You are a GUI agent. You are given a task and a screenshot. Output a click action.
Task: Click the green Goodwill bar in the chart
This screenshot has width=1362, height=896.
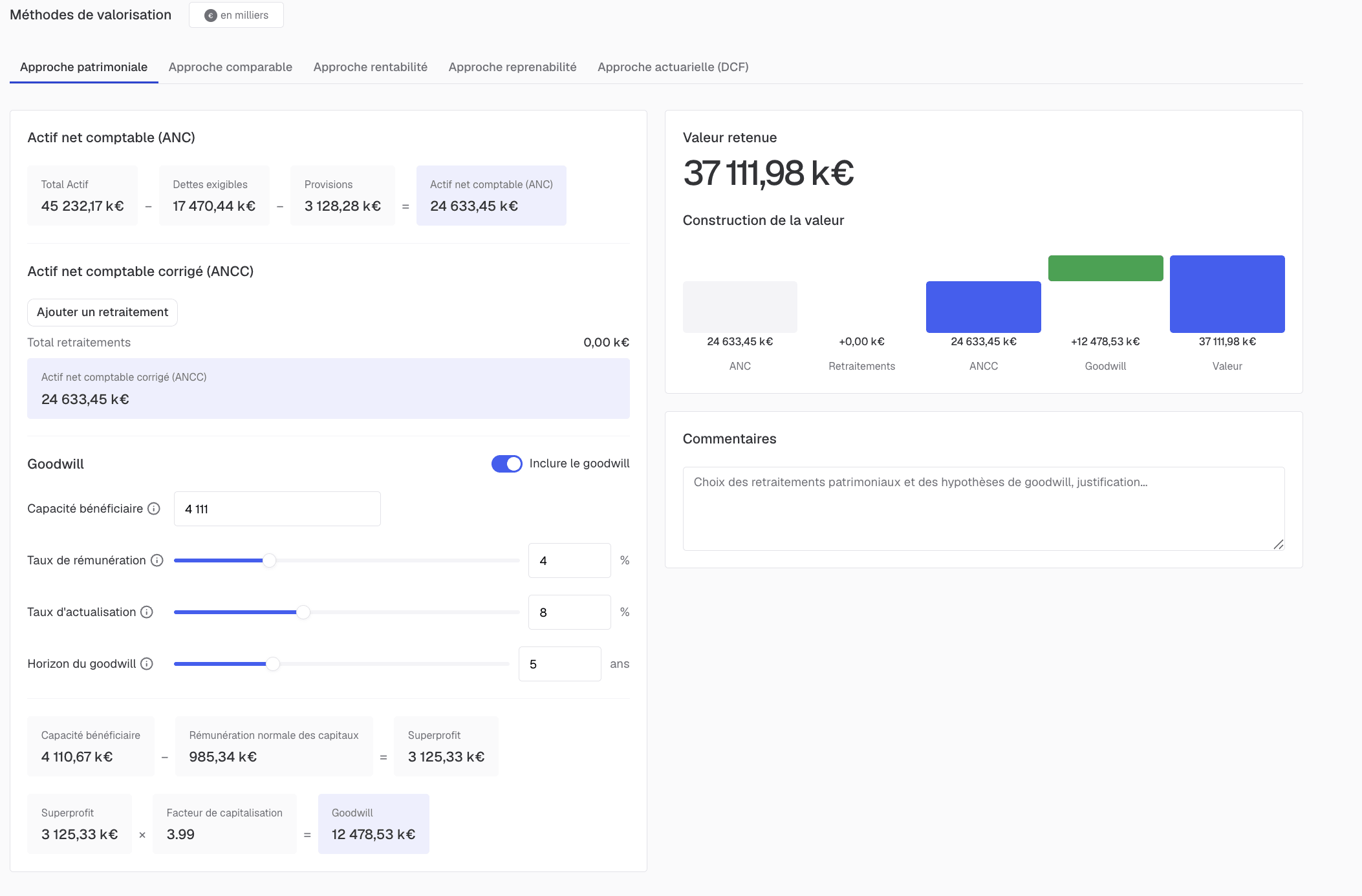point(1105,268)
